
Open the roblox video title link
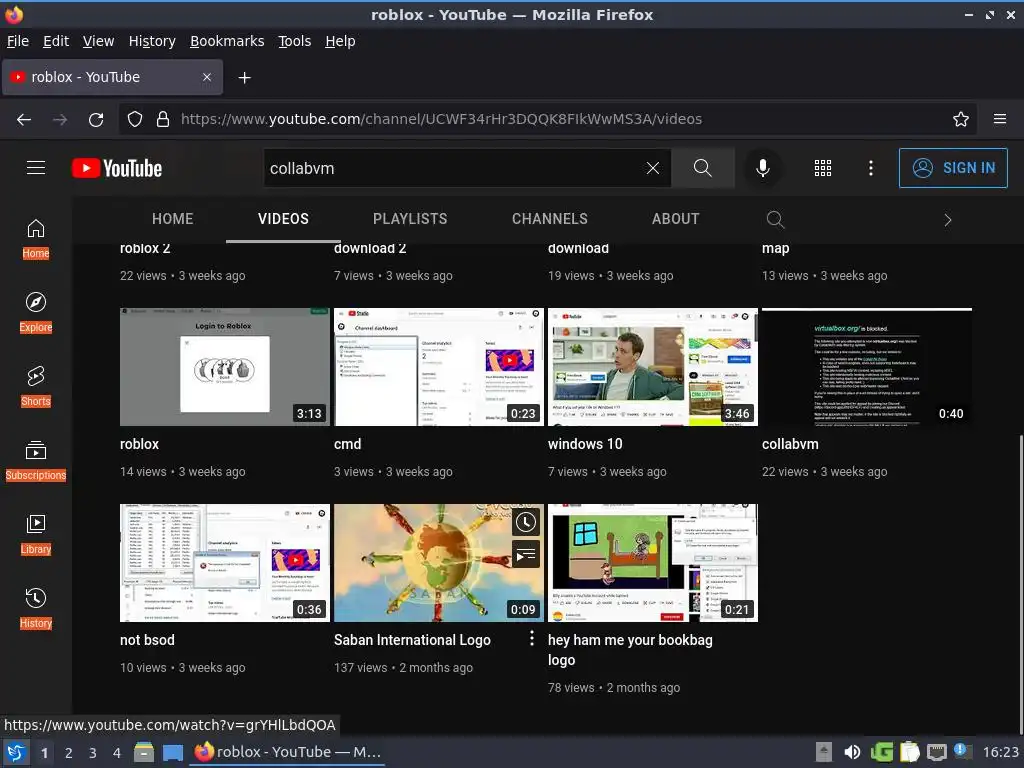[x=139, y=444]
